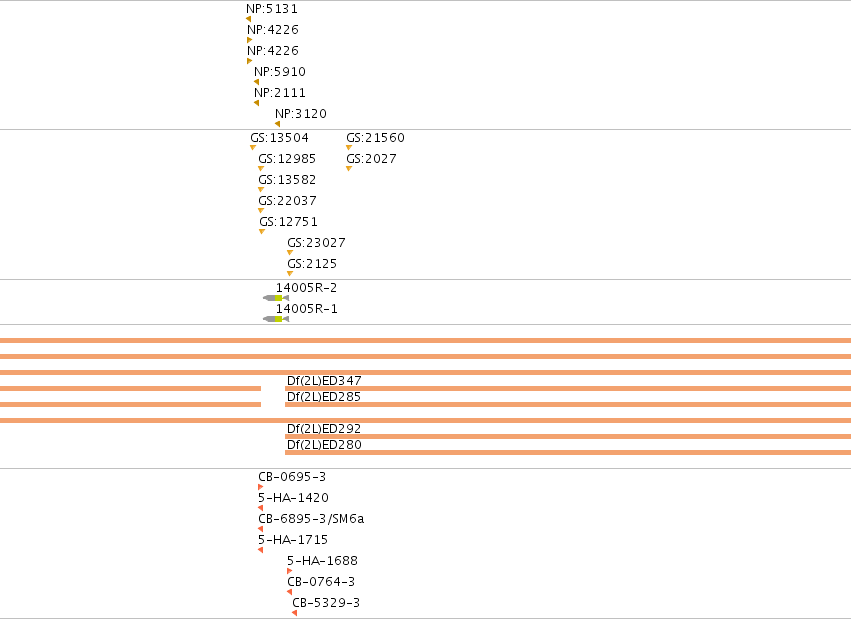
Task: Click the GS:23027 text label
Action: coord(316,243)
